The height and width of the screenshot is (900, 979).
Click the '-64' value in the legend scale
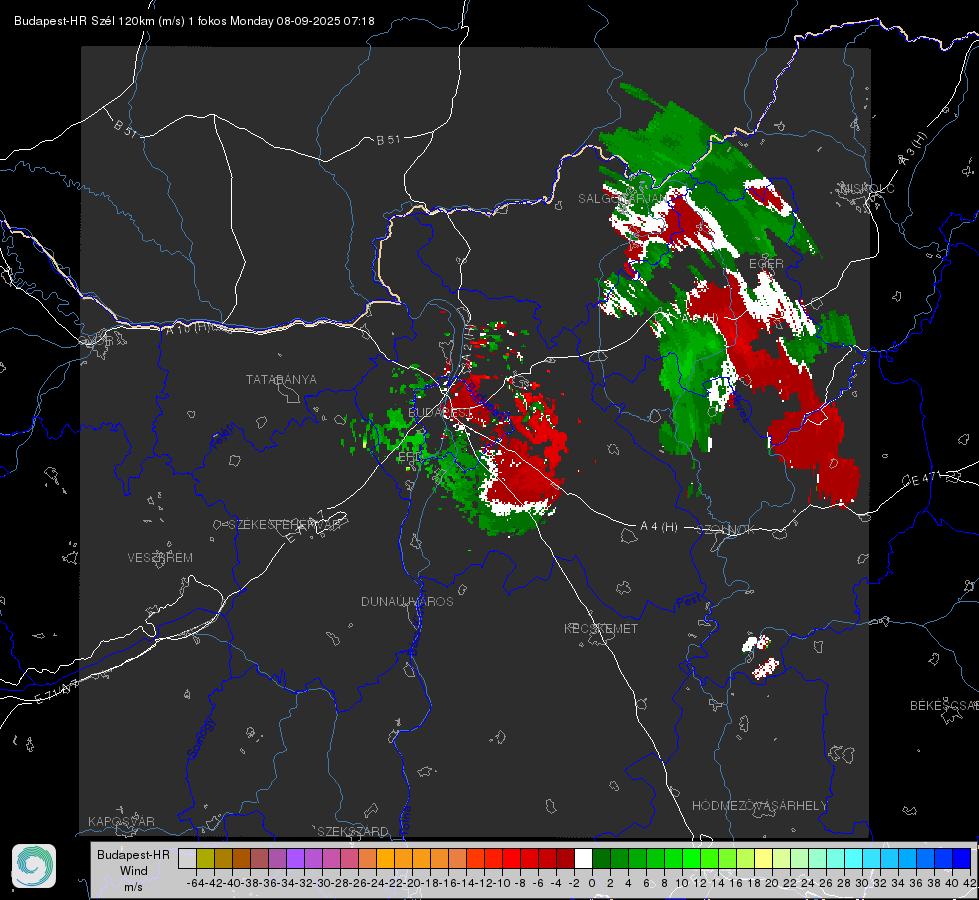(x=196, y=883)
